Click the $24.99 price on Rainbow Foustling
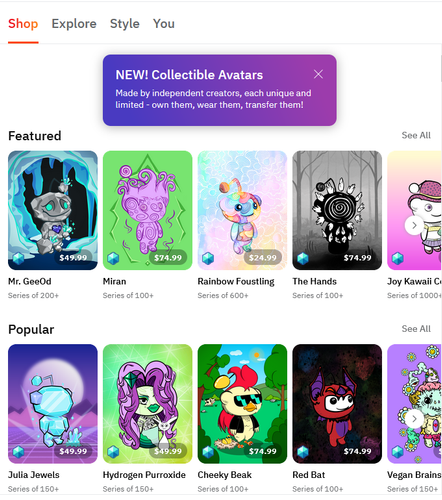442x500 pixels. pyautogui.click(x=263, y=258)
